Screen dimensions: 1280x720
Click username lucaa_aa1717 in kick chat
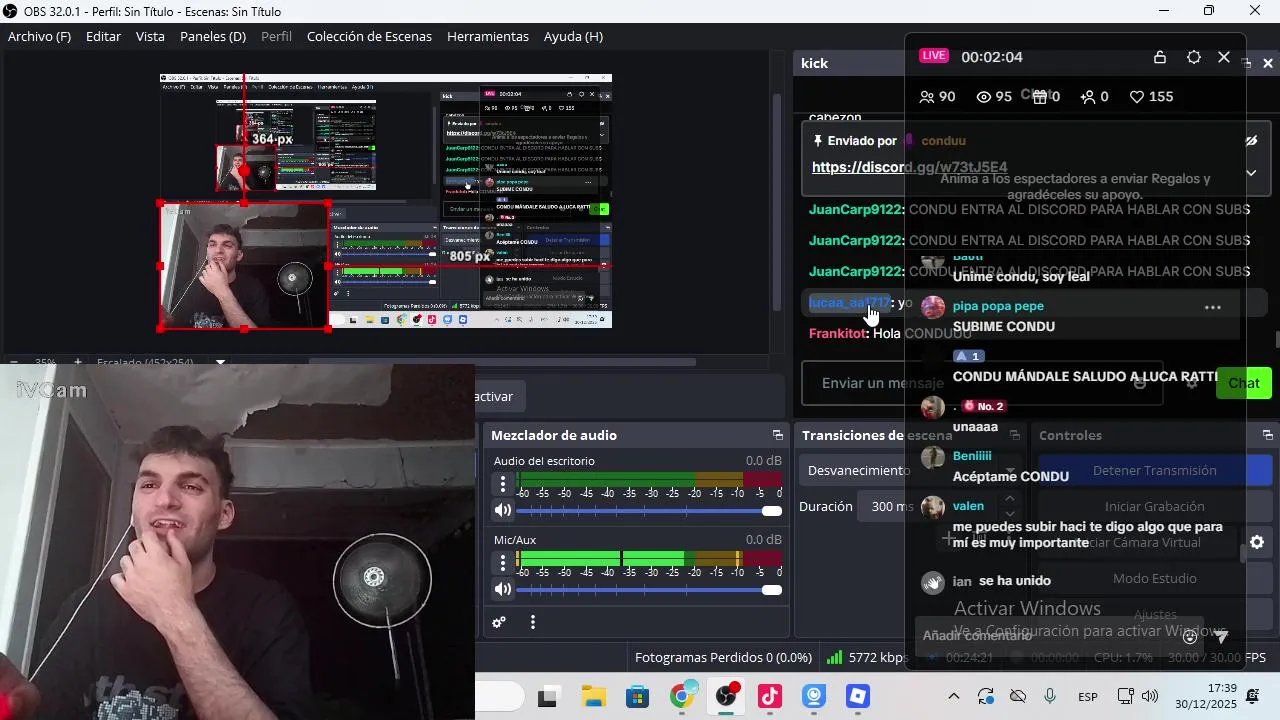pos(849,303)
